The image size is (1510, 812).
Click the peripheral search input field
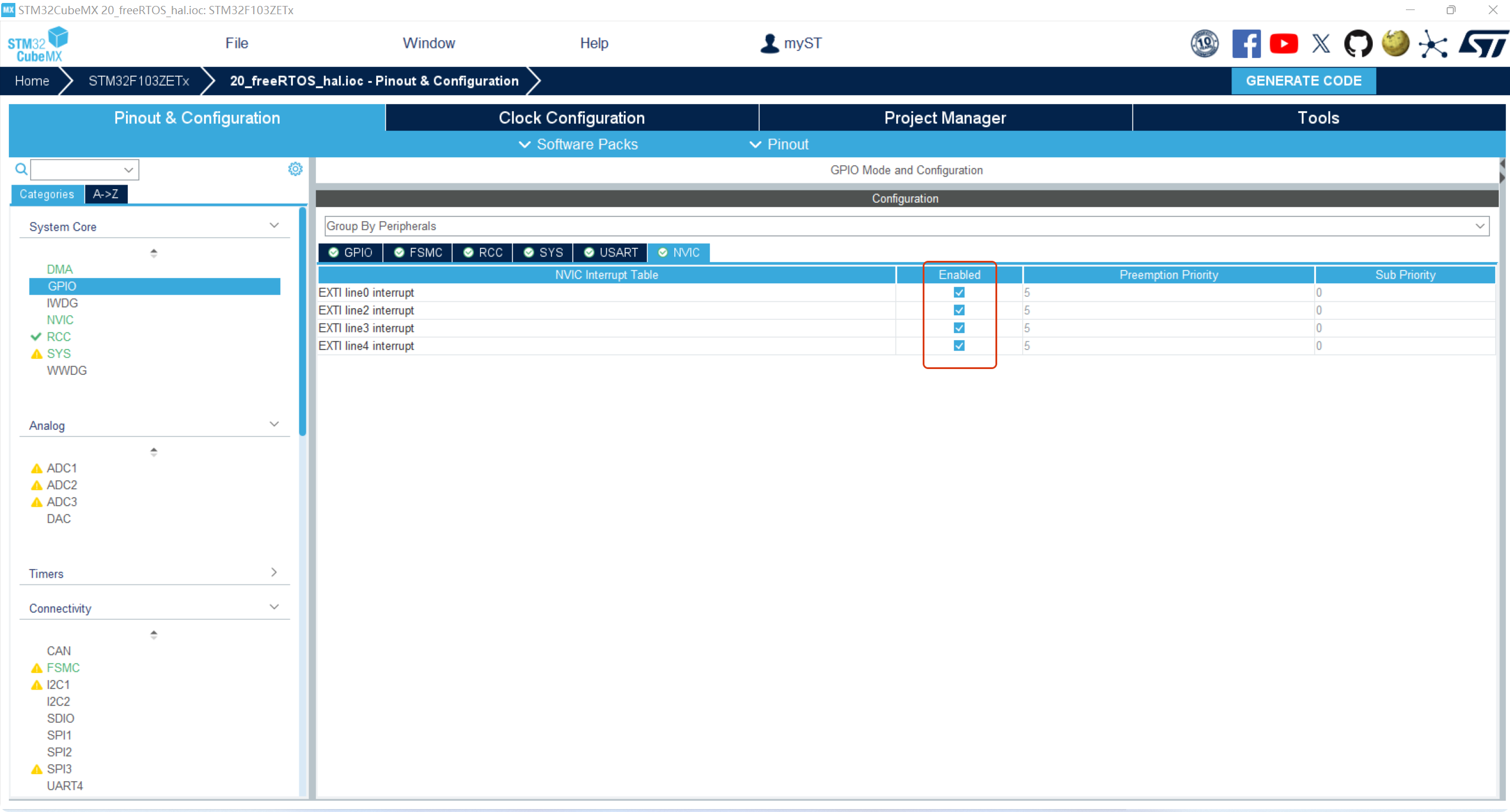tap(78, 170)
